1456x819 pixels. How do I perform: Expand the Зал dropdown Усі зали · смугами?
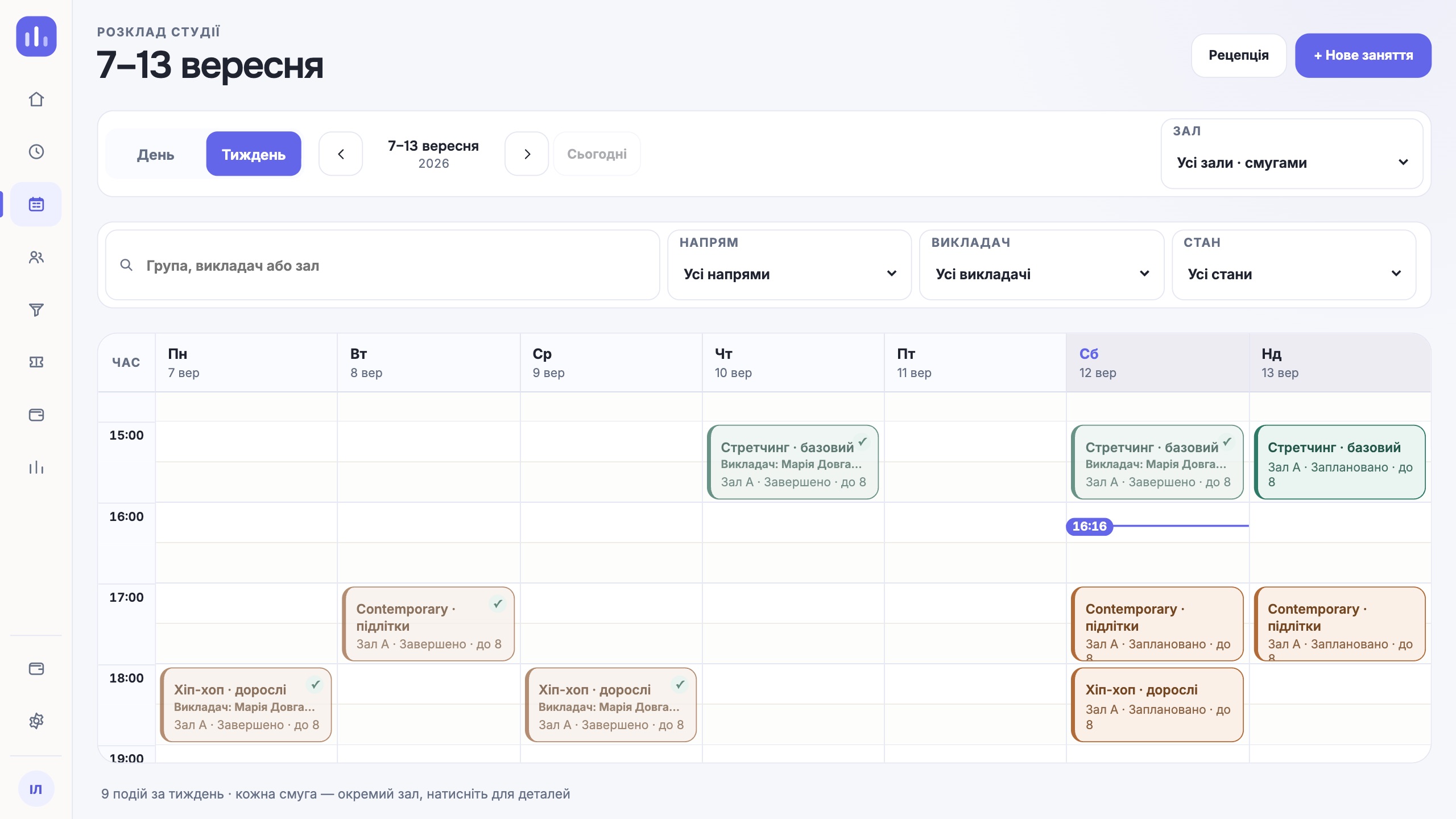click(x=1292, y=154)
